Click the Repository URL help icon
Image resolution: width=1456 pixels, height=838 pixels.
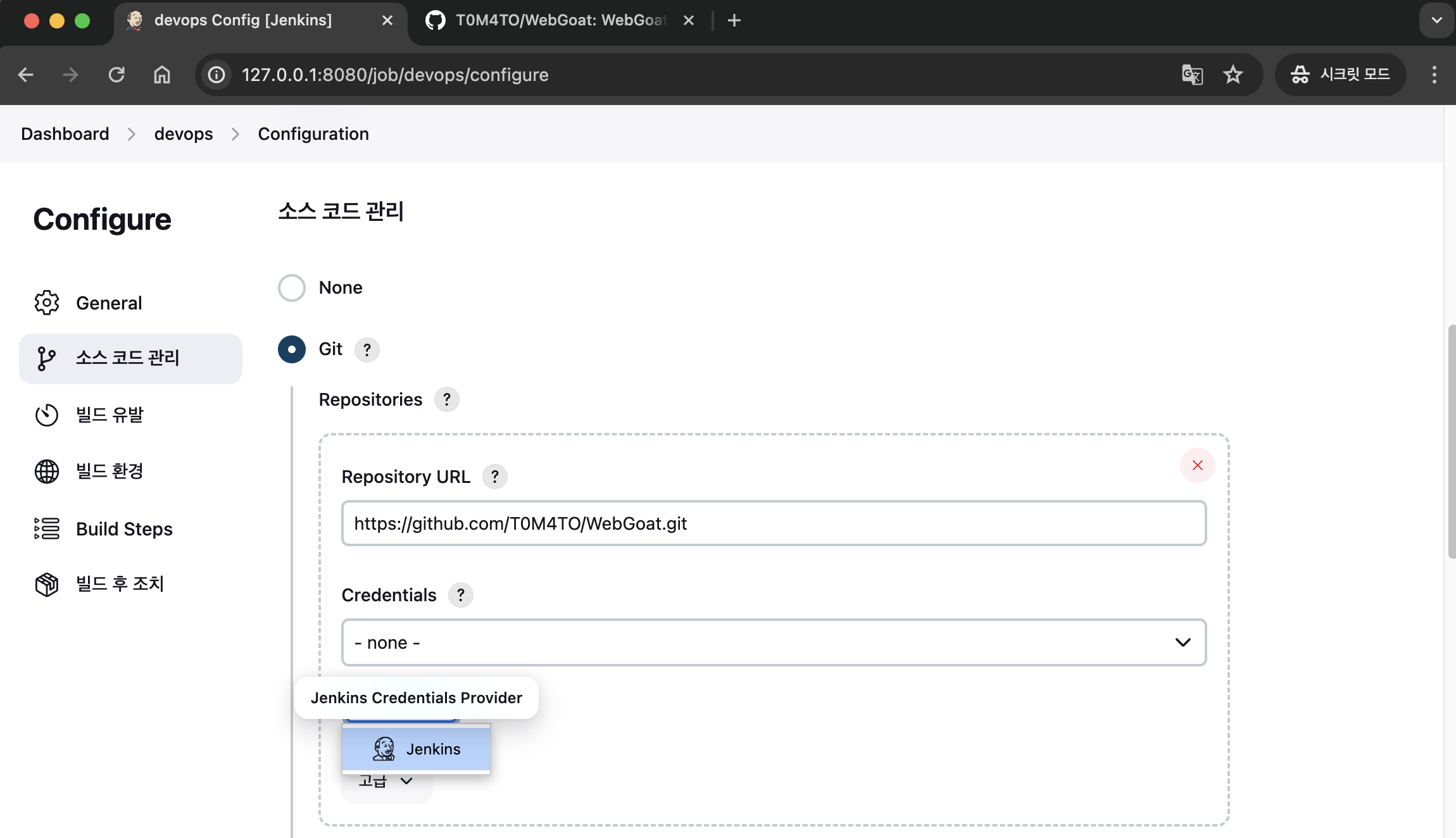pyautogui.click(x=494, y=477)
